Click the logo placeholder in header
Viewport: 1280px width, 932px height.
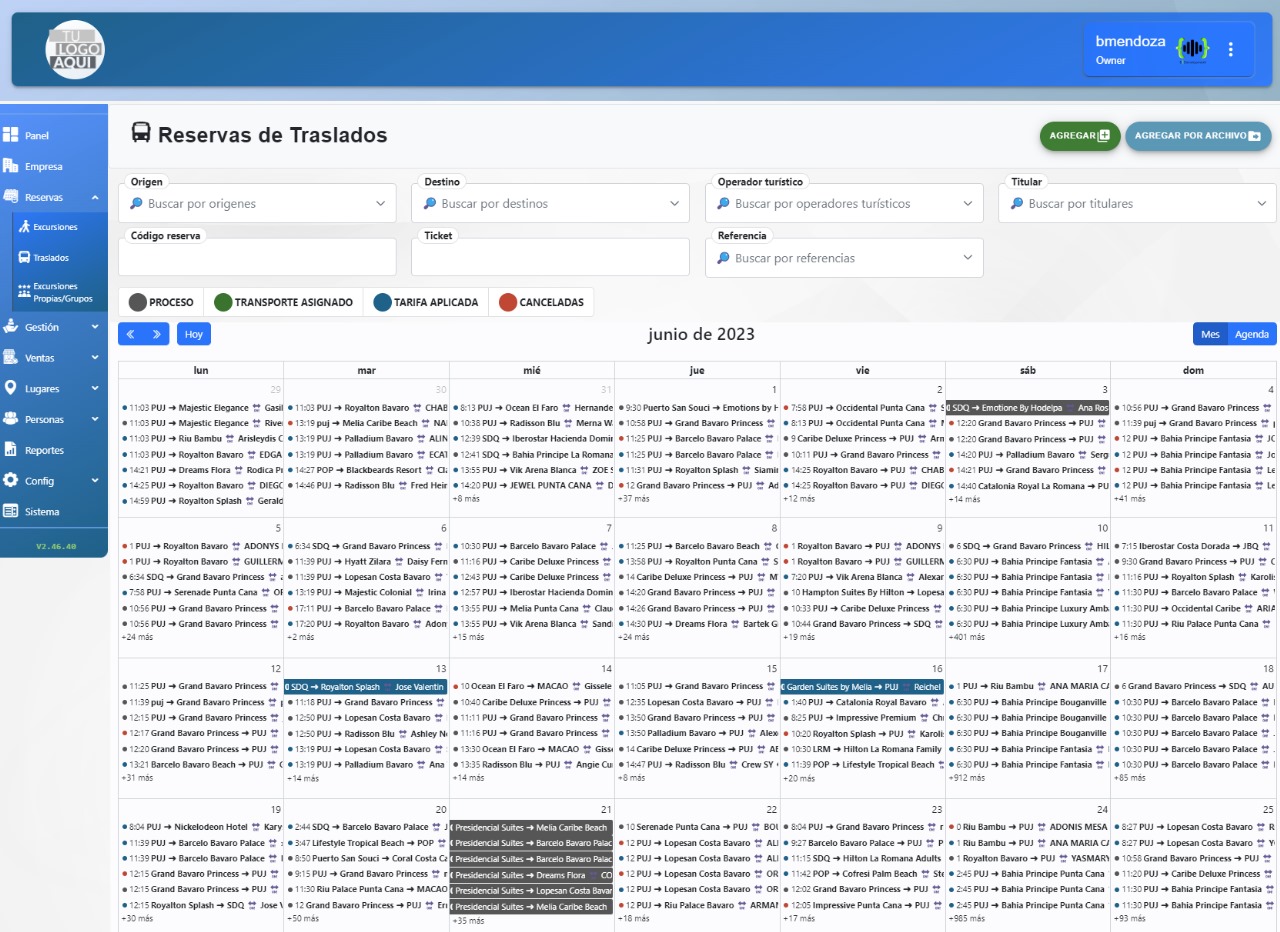tap(75, 49)
